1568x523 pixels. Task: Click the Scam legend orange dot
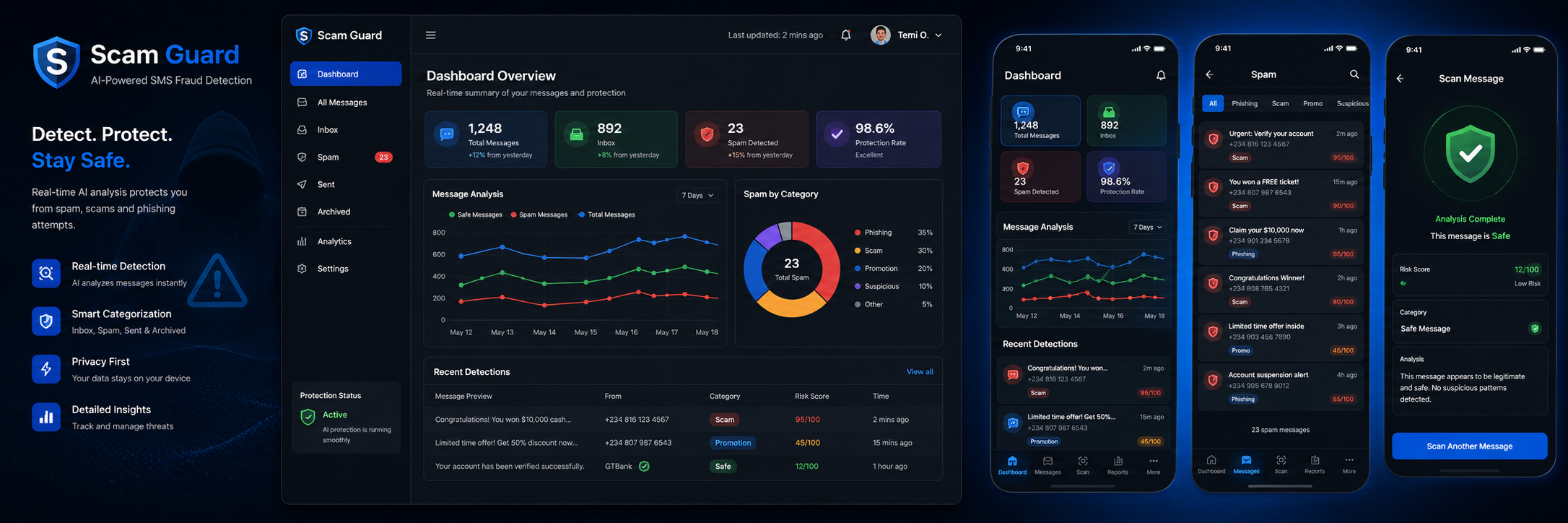pos(857,251)
